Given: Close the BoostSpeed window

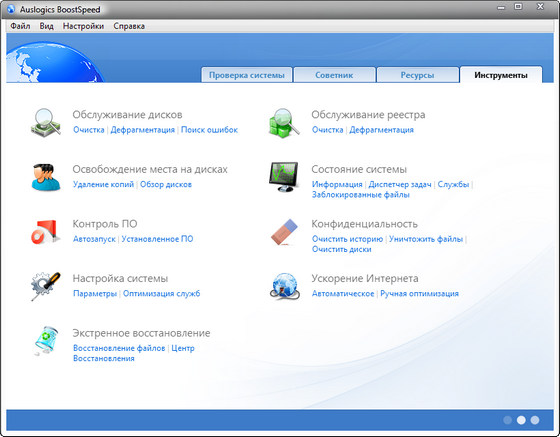Looking at the screenshot, I should (540, 6).
